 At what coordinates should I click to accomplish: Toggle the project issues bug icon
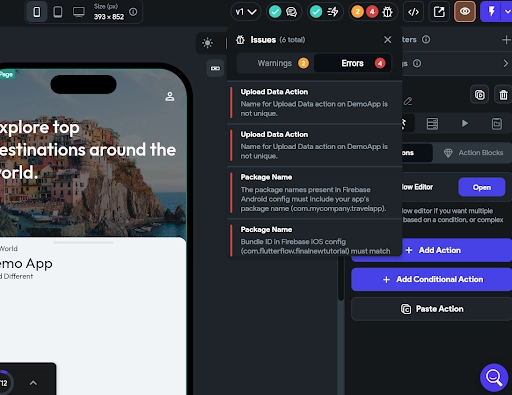(x=387, y=12)
